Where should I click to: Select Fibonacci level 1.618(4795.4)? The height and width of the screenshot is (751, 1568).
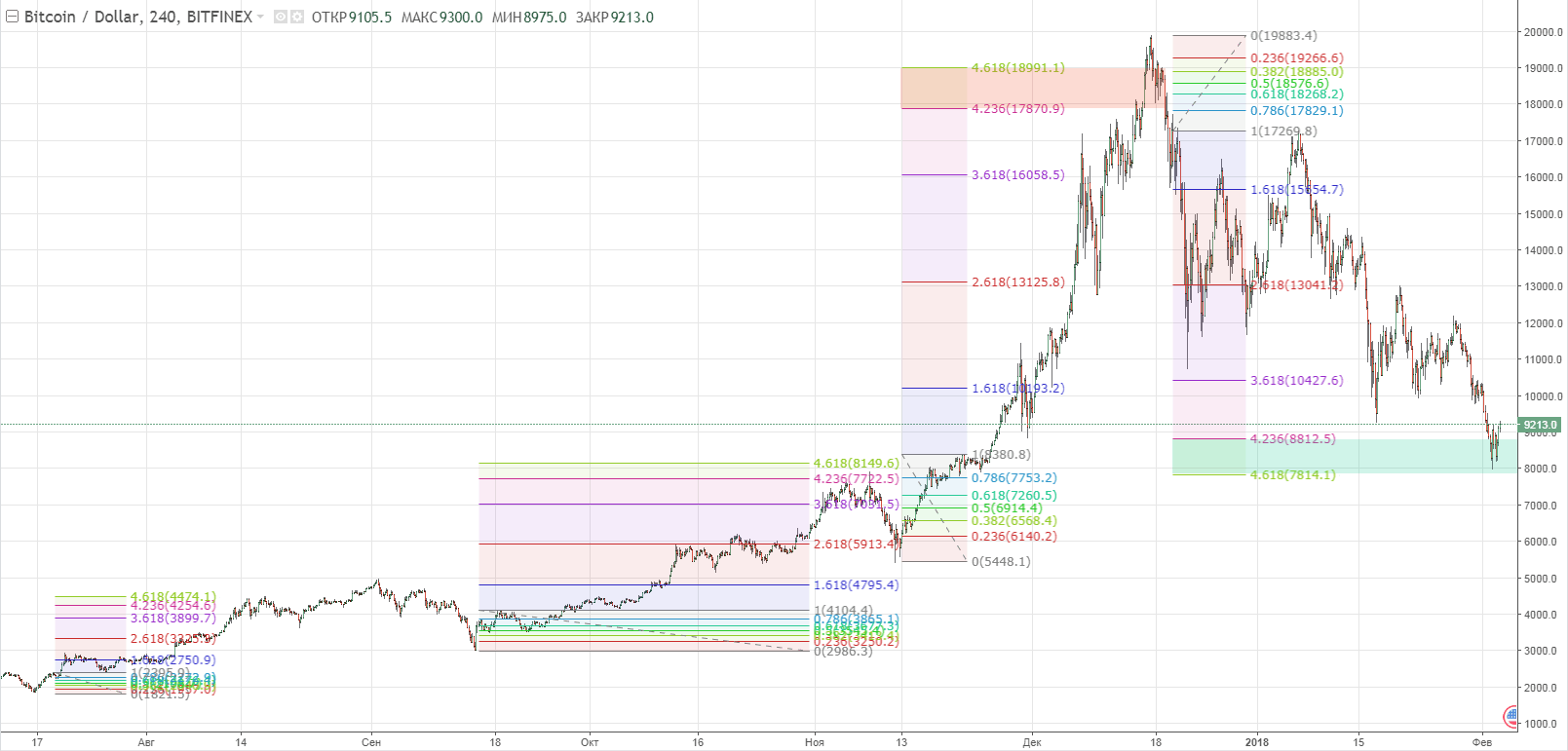coord(857,584)
